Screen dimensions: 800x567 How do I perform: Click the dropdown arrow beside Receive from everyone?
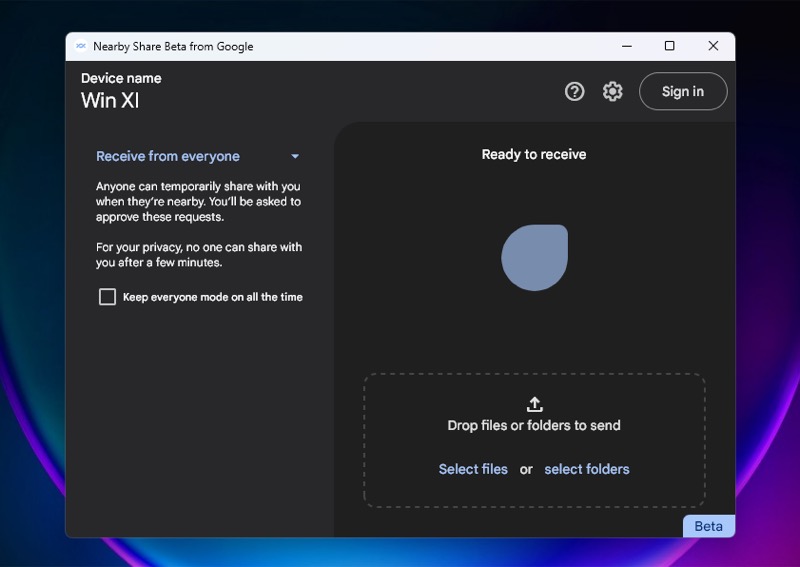[295, 156]
